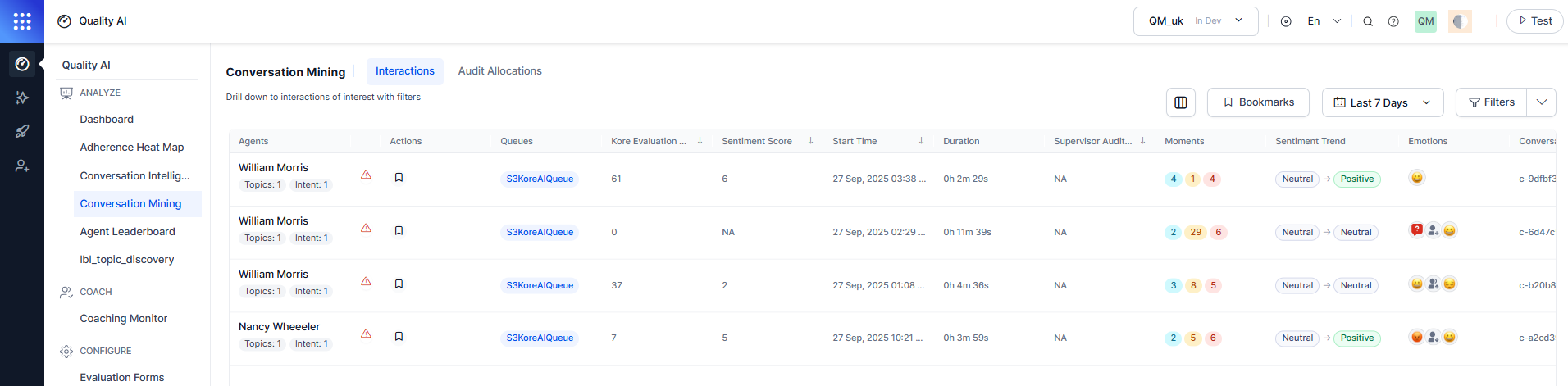Image resolution: width=1568 pixels, height=386 pixels.
Task: Open the QM_uk environment dropdown
Action: tap(1195, 21)
